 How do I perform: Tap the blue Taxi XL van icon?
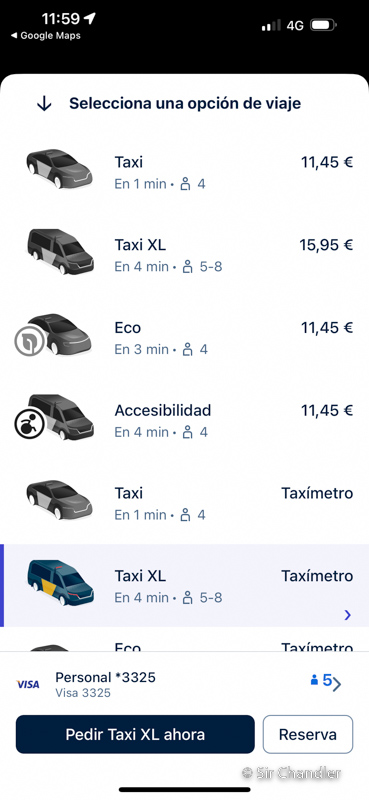pyautogui.click(x=60, y=583)
